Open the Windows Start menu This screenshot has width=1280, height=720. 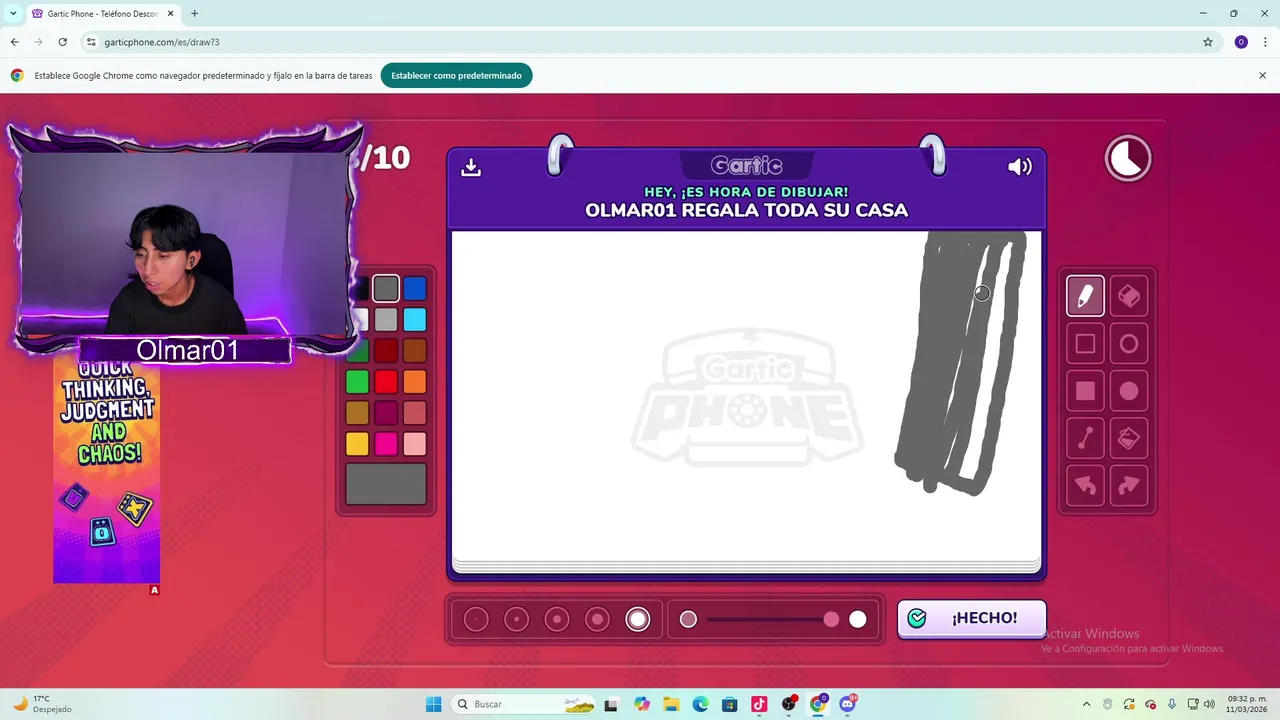(x=433, y=704)
